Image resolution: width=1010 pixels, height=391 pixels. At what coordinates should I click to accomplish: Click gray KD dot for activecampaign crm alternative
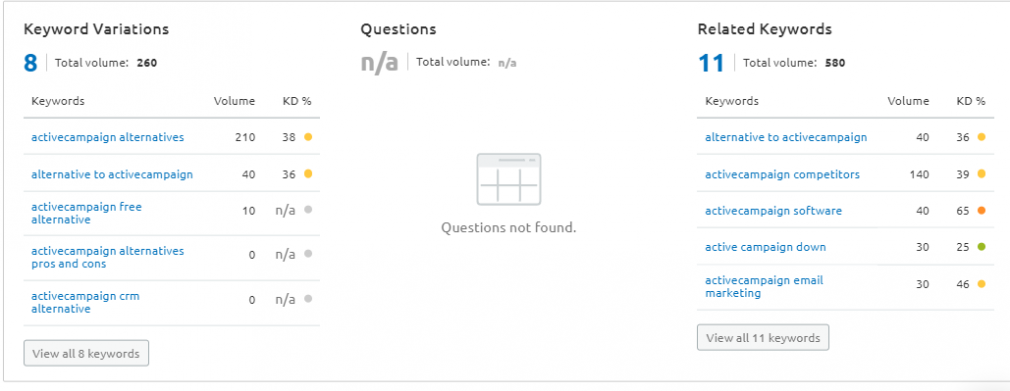(308, 299)
